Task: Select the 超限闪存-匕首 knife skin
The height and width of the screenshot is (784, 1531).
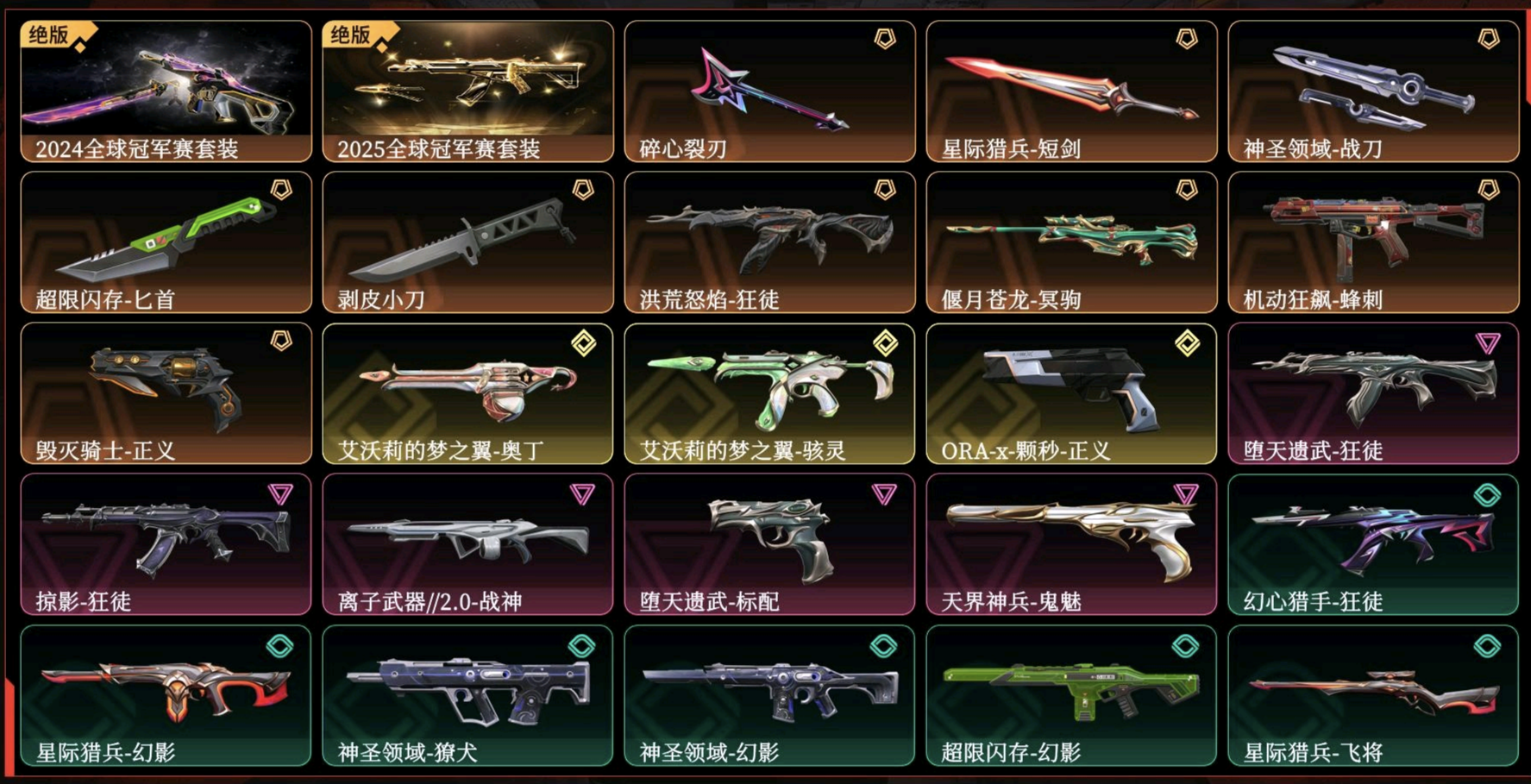Action: 166,242
